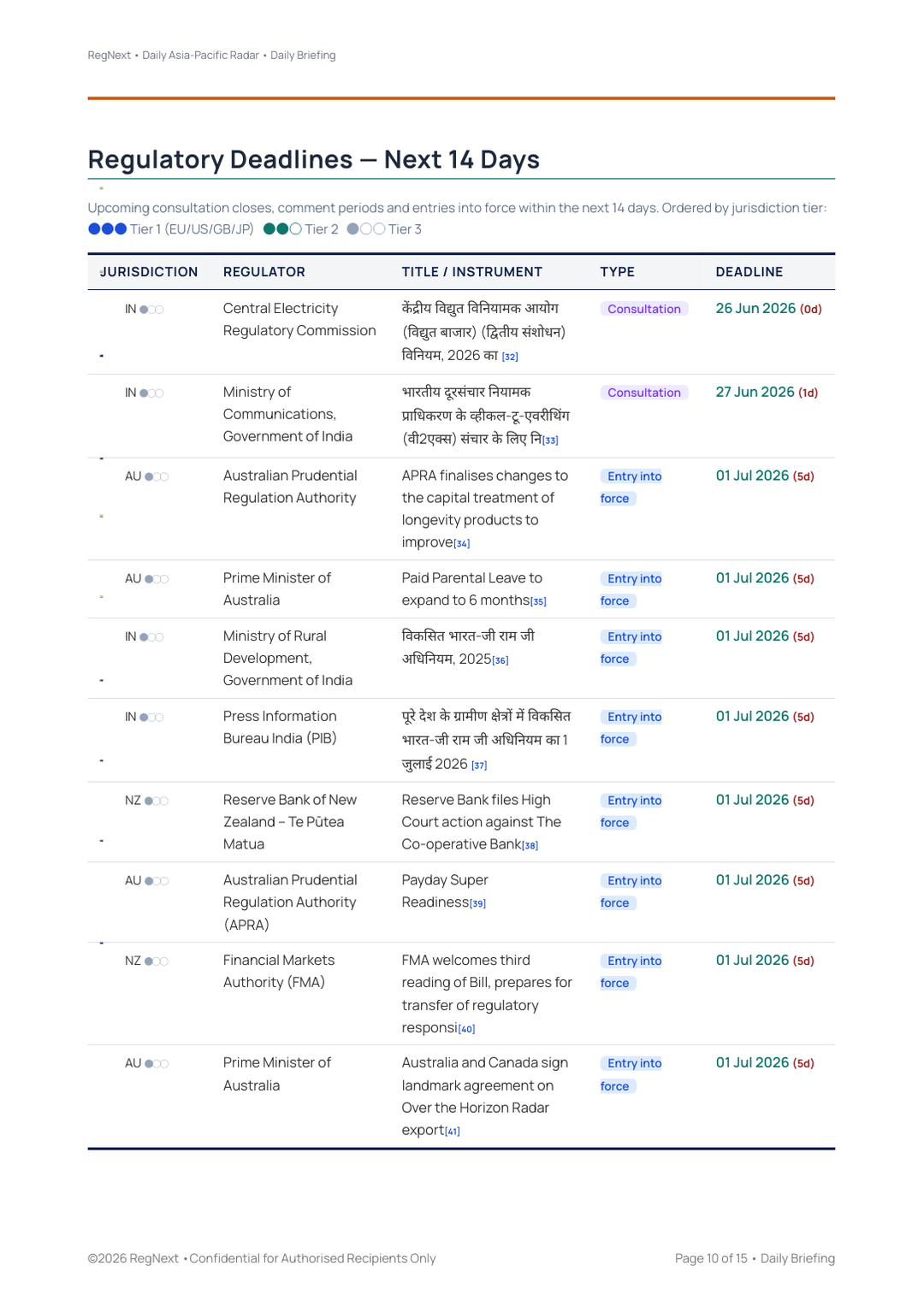Click Daily Asia-Pacific Radar in header

click(201, 56)
